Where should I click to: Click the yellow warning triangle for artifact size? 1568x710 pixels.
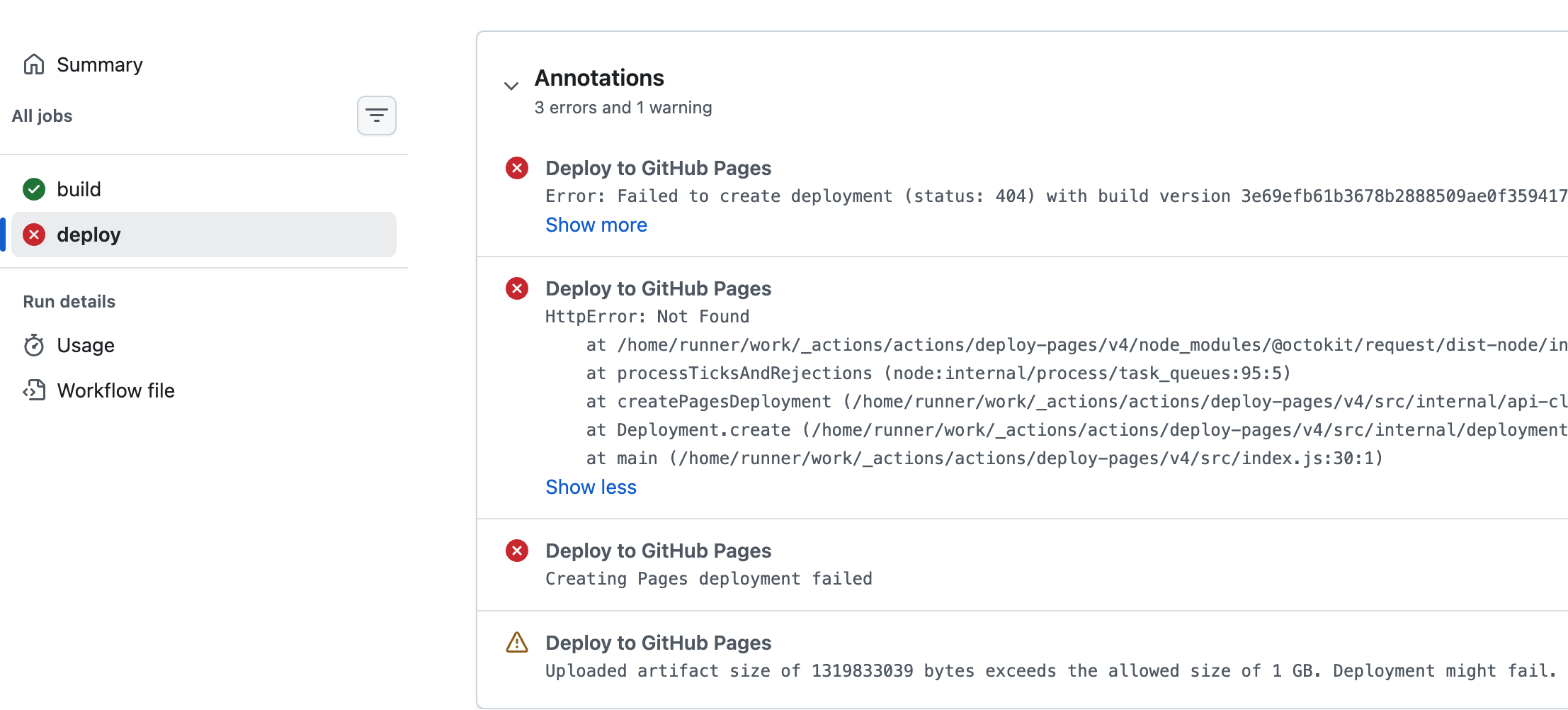tap(517, 643)
